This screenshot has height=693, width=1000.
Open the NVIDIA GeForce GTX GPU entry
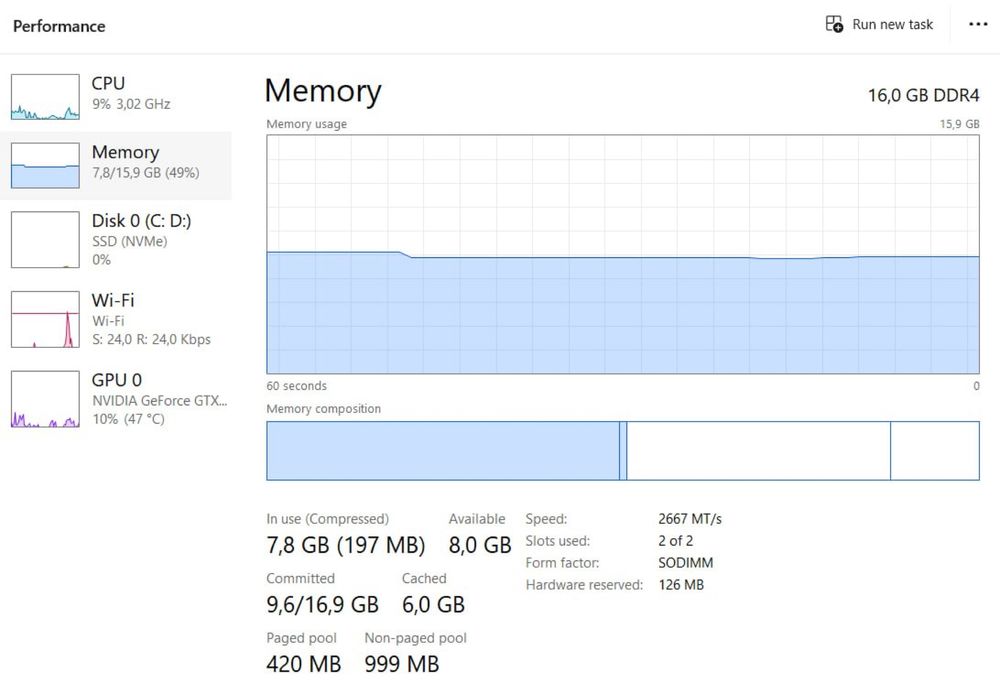[115, 398]
